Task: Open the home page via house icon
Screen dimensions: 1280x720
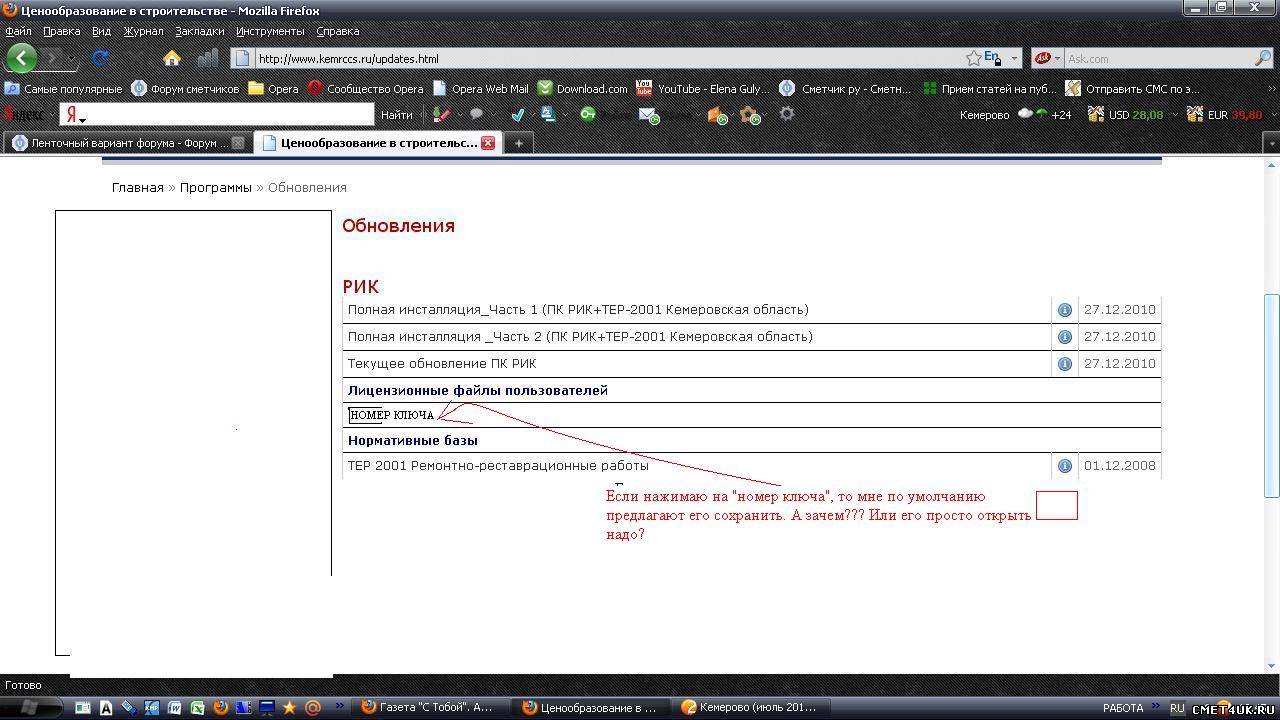Action: click(x=172, y=58)
